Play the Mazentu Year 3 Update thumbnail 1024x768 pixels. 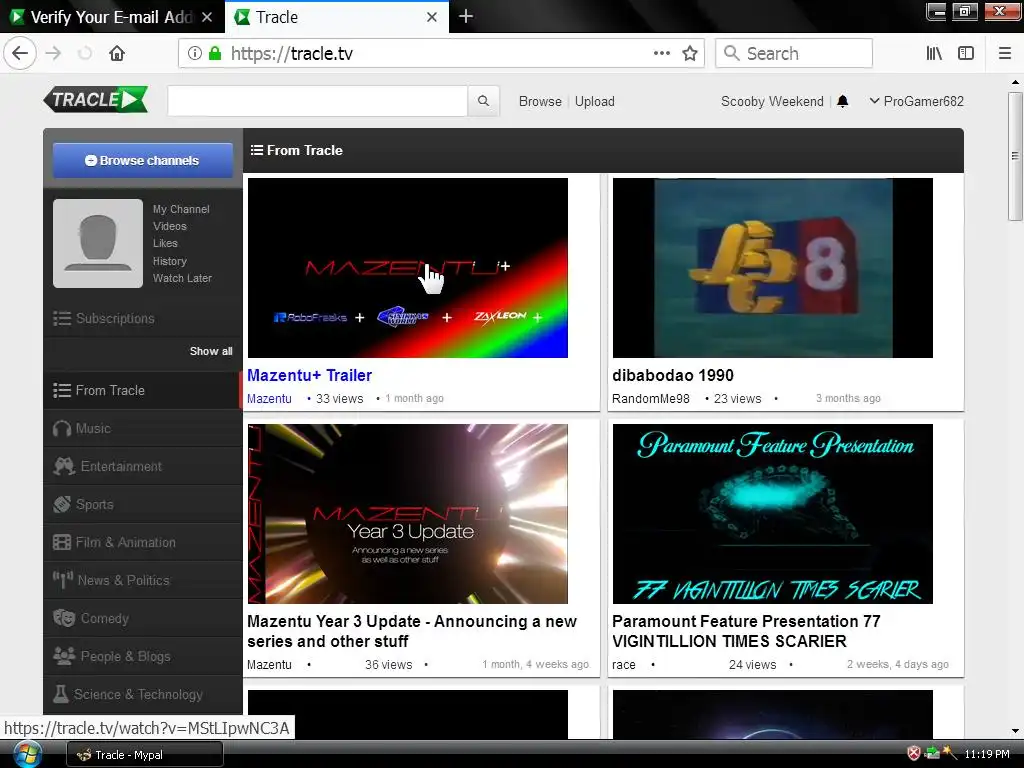(x=408, y=514)
